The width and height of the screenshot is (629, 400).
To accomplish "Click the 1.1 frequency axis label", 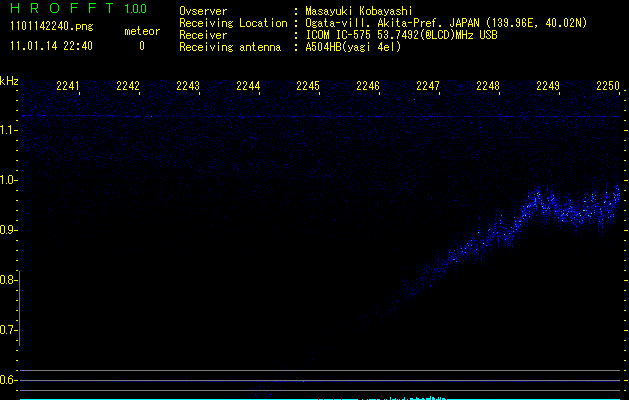I will (8, 130).
